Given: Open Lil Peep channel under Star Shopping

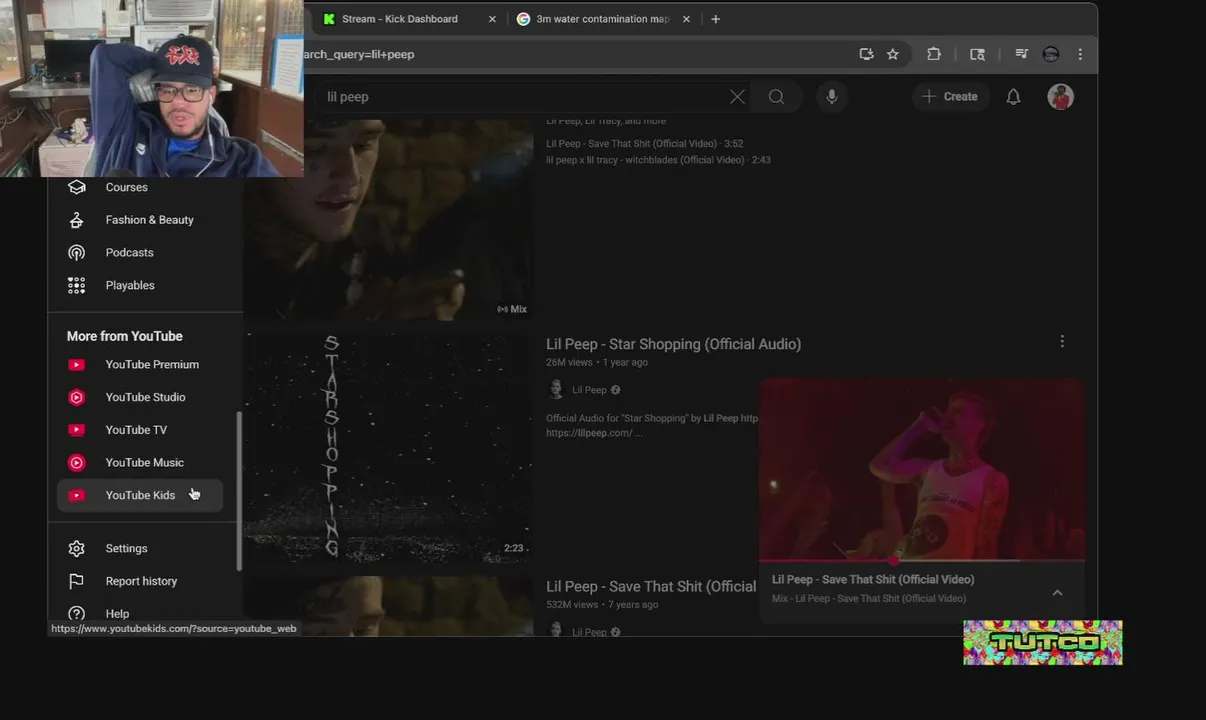Looking at the screenshot, I should [x=589, y=390].
